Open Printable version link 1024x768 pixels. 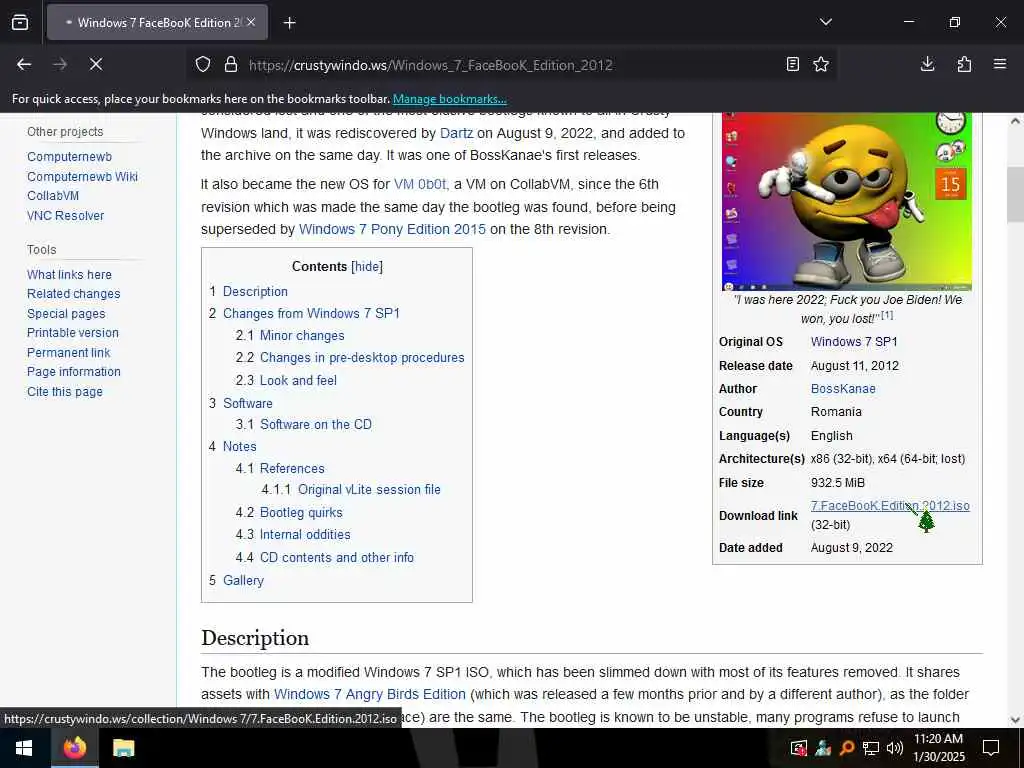tap(72, 333)
